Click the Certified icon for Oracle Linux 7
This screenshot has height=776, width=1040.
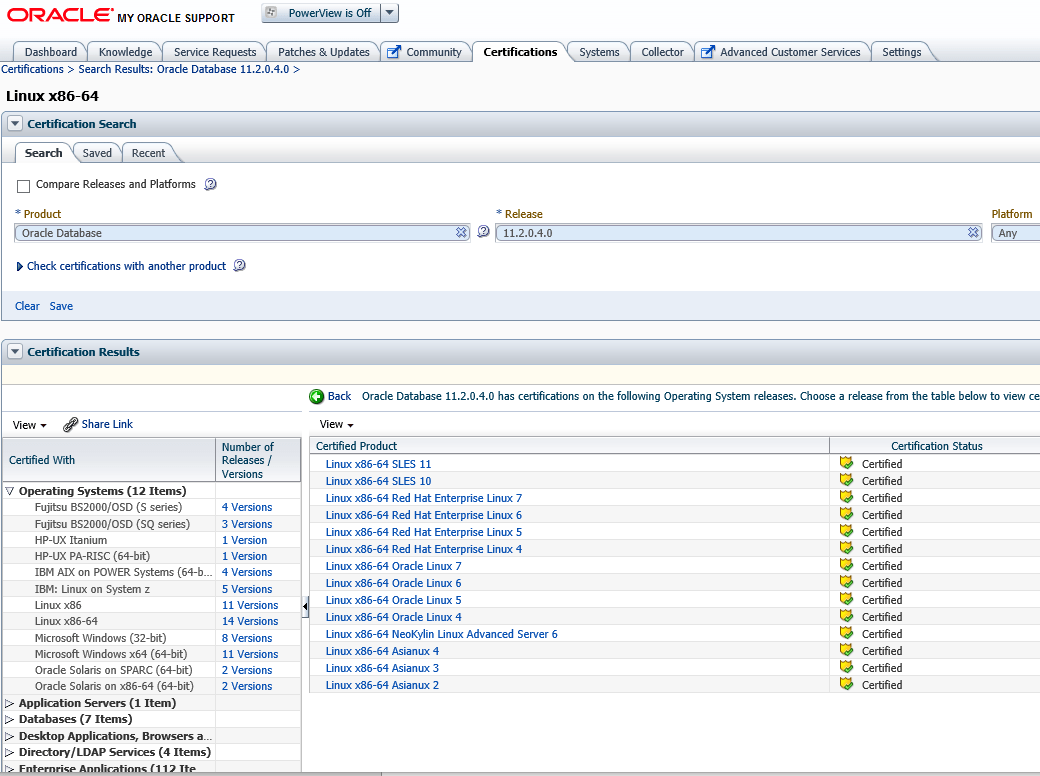point(846,565)
